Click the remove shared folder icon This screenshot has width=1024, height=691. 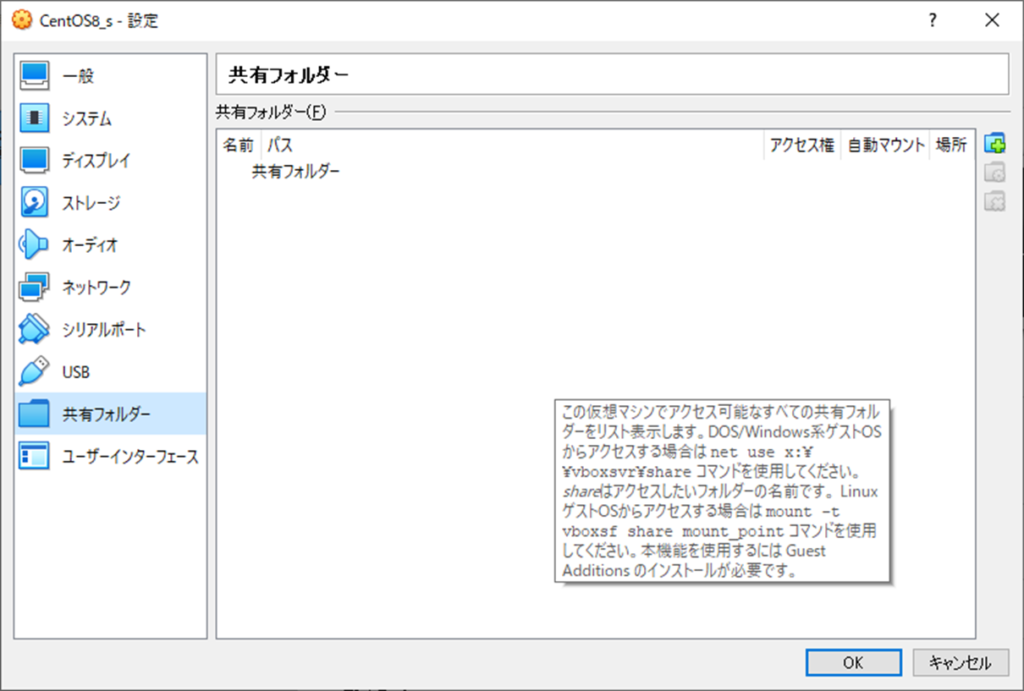point(995,201)
